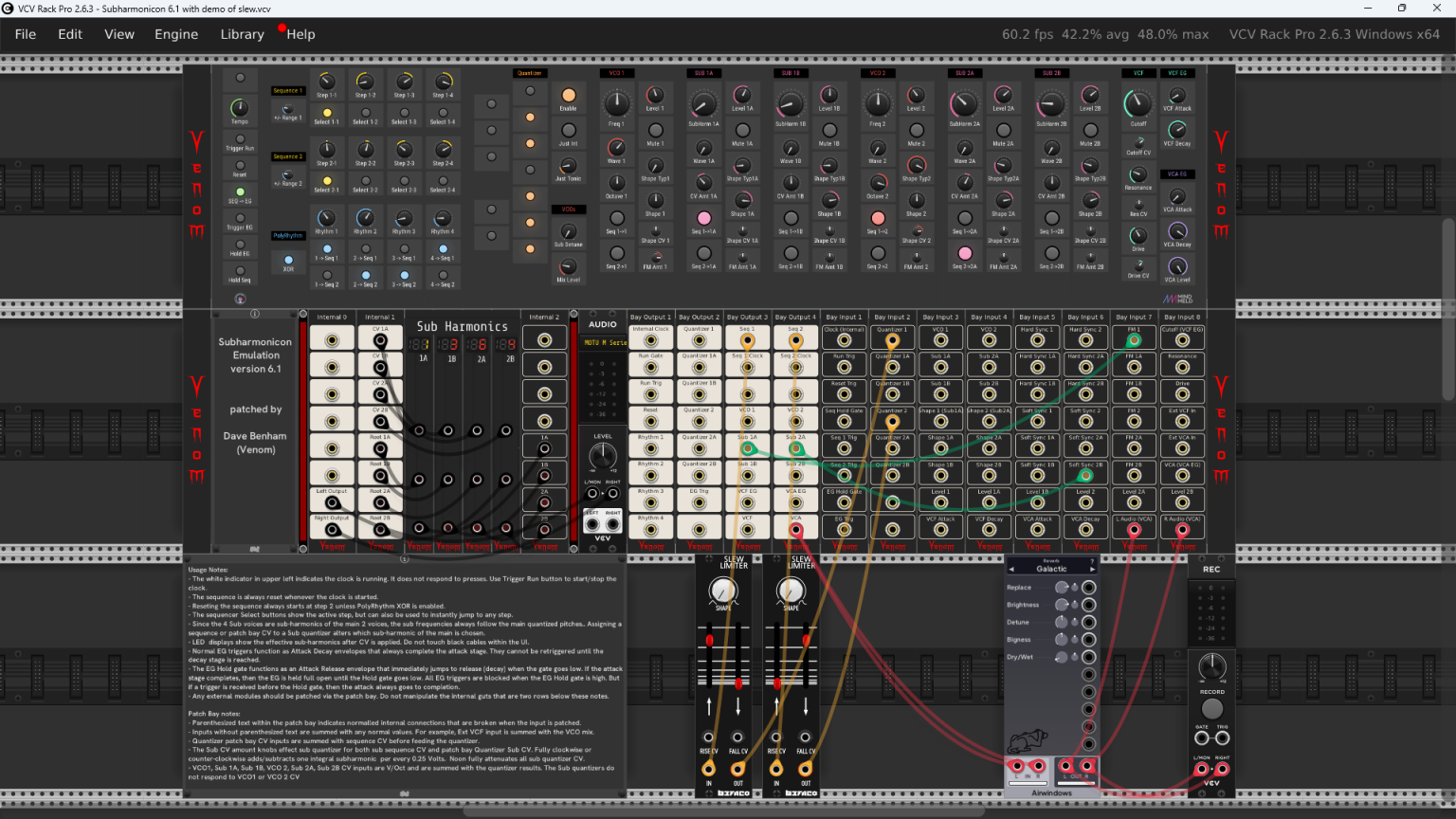Toggle the Seq 1->2 button
Viewport: 1456px width, 819px height.
tap(878, 218)
